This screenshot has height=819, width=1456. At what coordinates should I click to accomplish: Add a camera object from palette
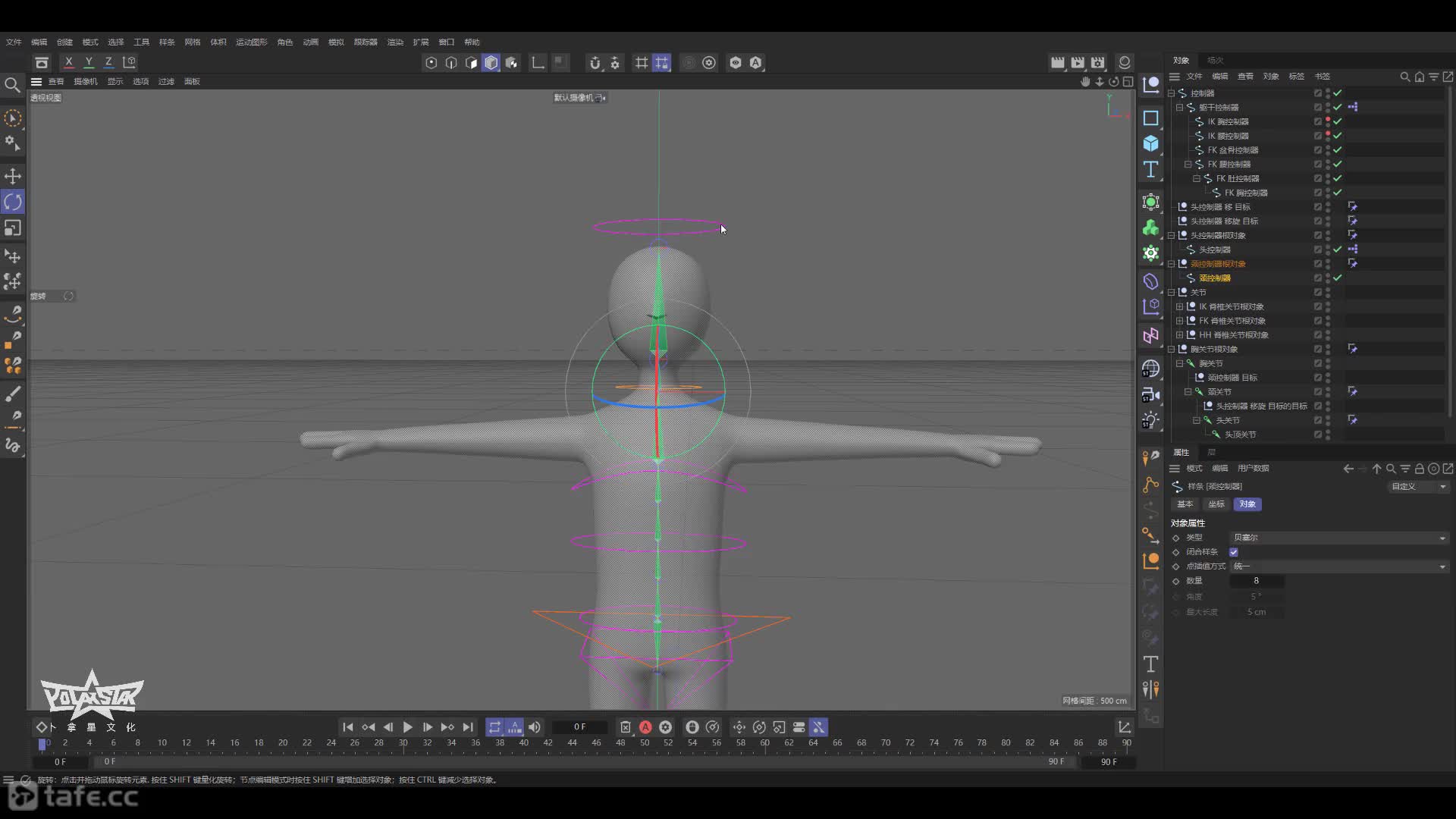click(1150, 394)
